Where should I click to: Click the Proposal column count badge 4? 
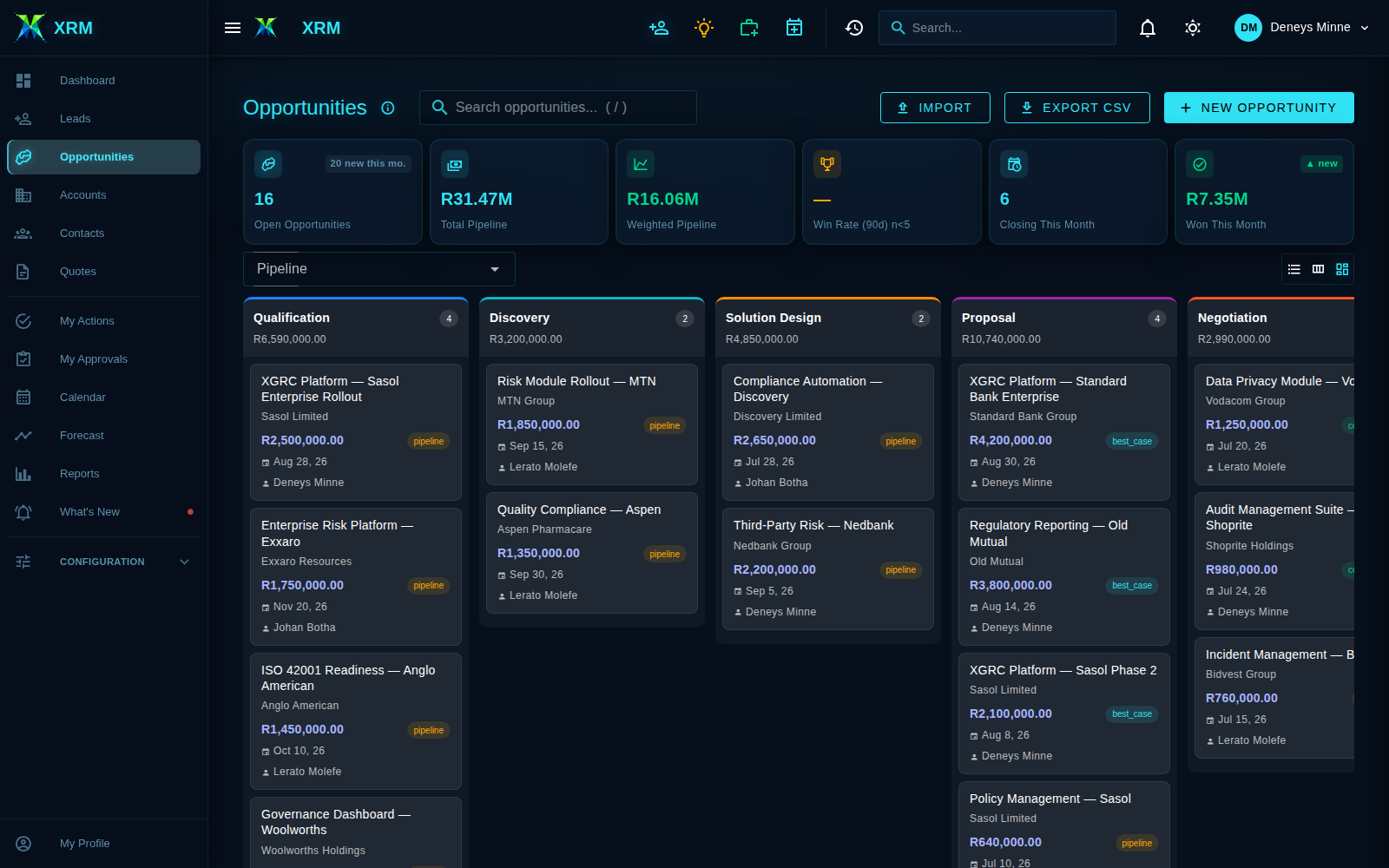[x=1157, y=319]
